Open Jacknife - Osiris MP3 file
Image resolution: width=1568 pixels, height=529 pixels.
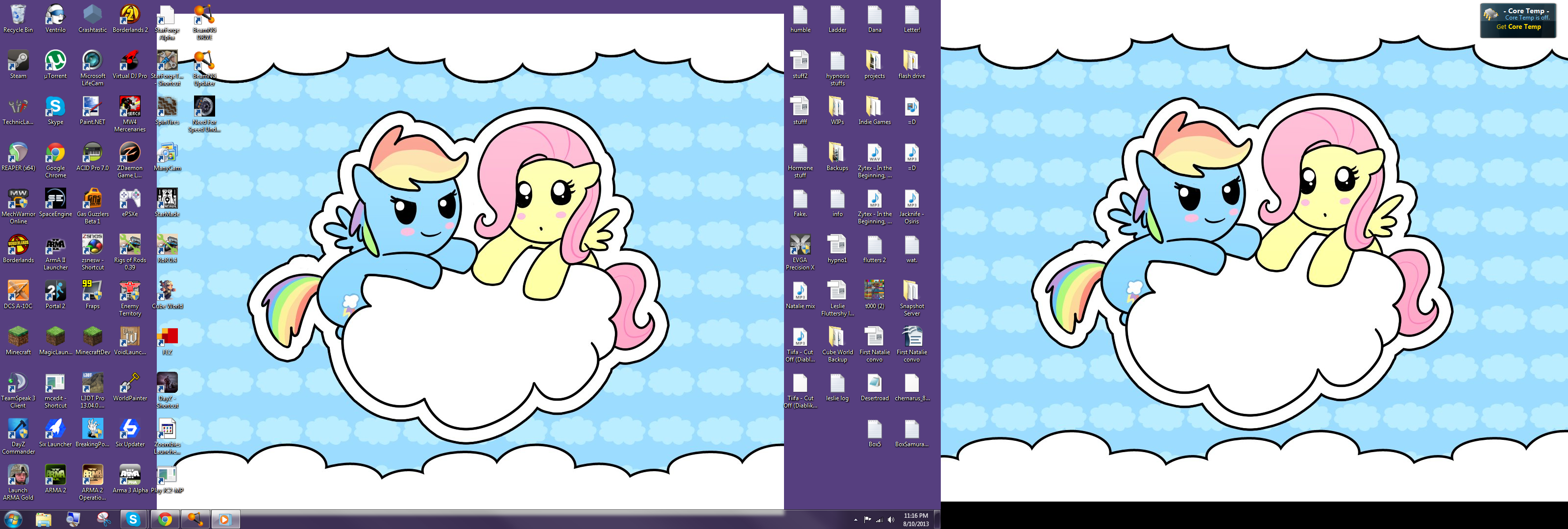click(911, 206)
